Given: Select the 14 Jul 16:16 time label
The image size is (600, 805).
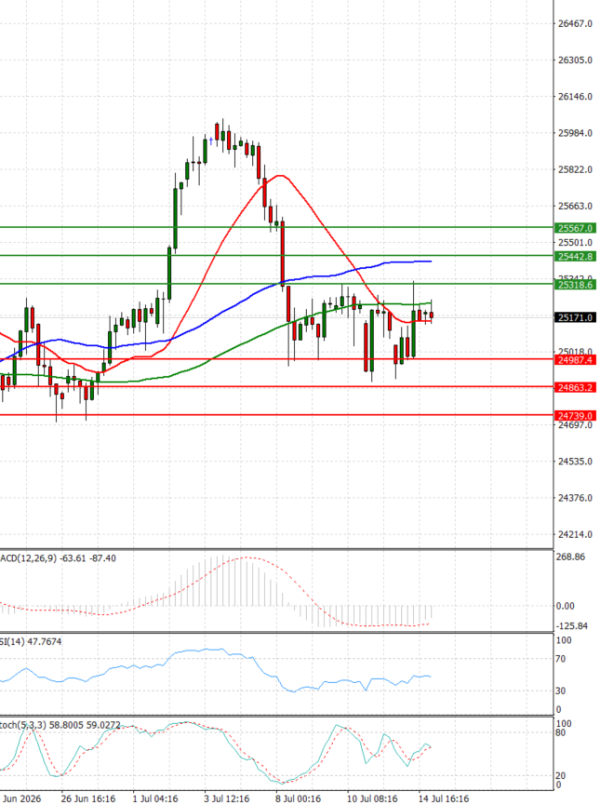Looking at the screenshot, I should [444, 799].
